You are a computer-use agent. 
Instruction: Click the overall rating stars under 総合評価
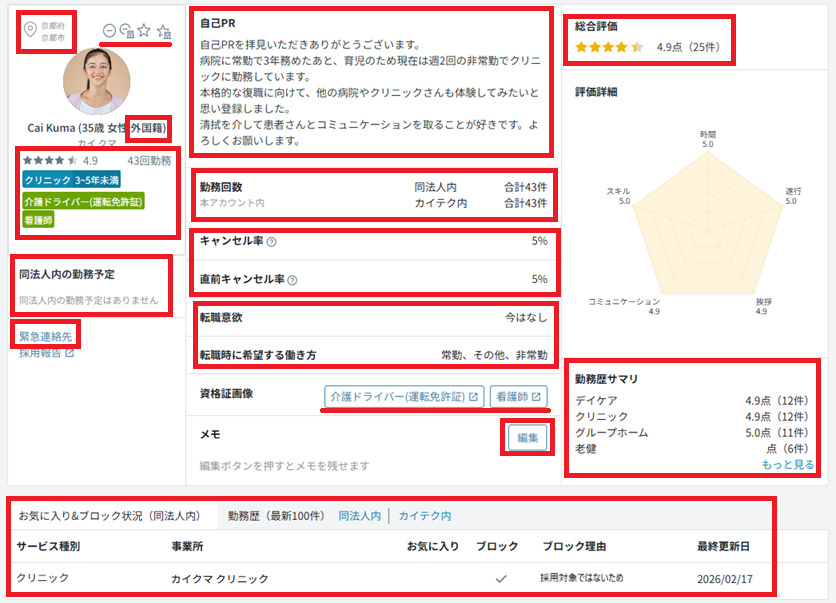[x=609, y=47]
